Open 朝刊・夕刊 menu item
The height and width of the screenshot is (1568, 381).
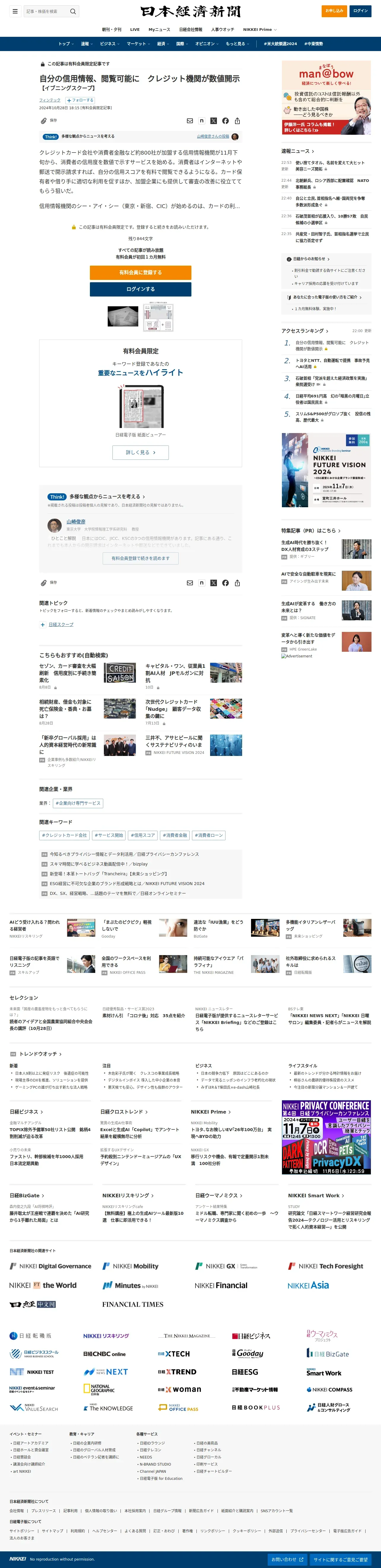click(x=111, y=29)
